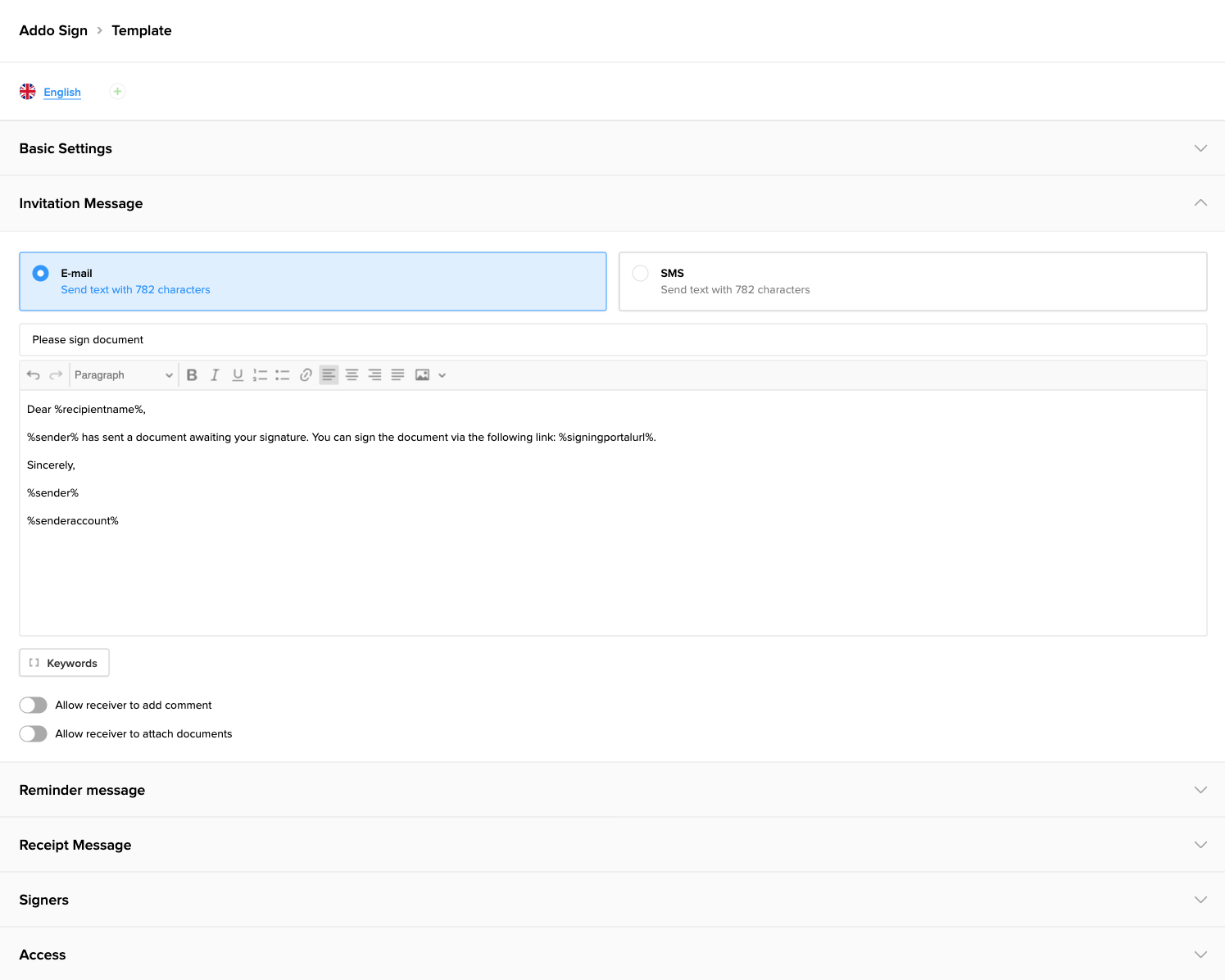
Task: Click the Undo arrow in editor toolbar
Action: (33, 374)
